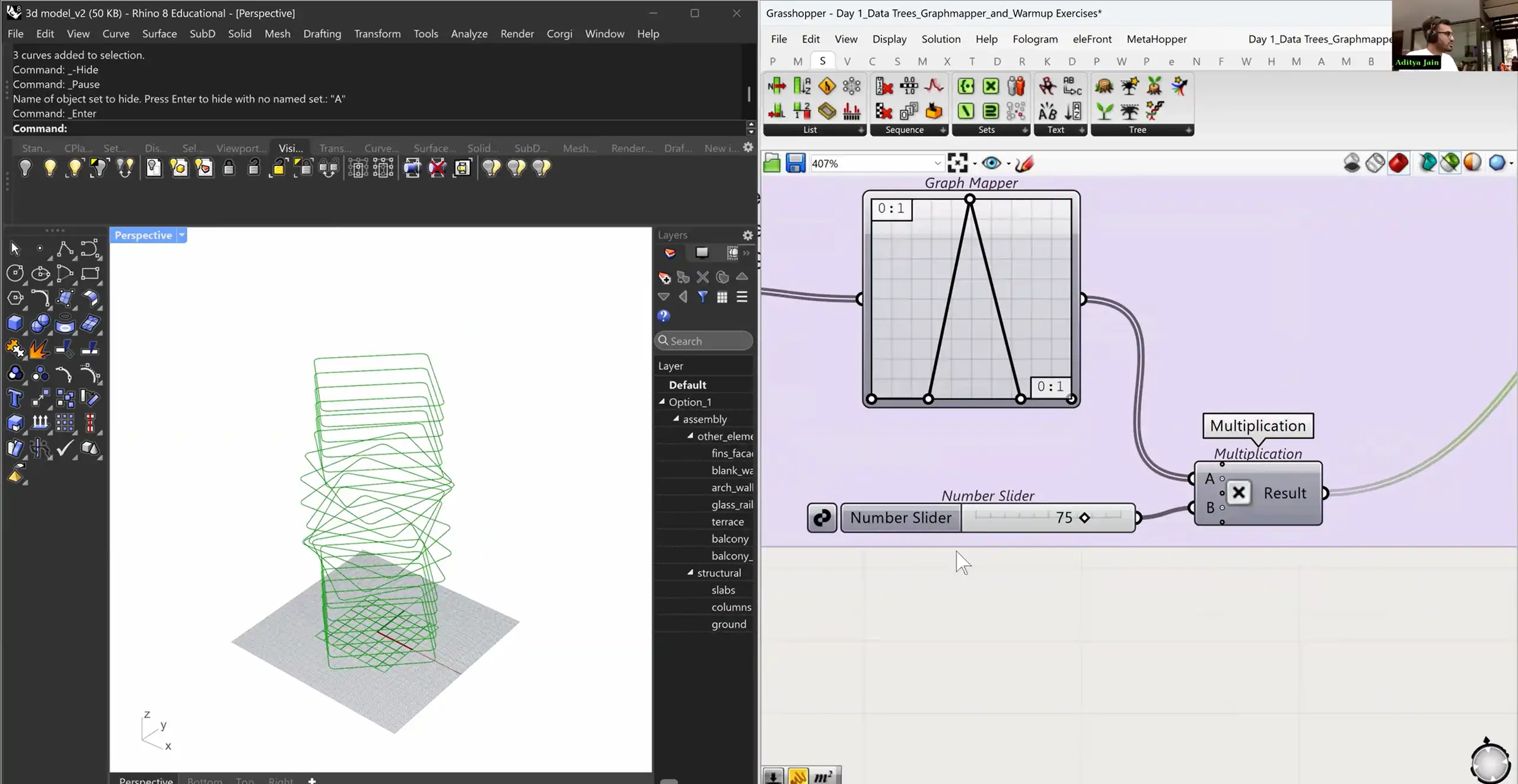Click the Lock objects padlock icon
This screenshot has height=784, width=1518.
228,168
